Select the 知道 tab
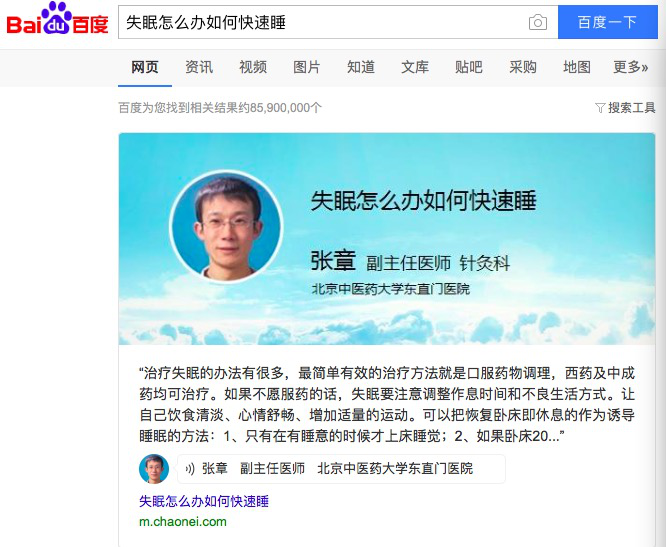The width and height of the screenshot is (666, 547). [x=361, y=67]
